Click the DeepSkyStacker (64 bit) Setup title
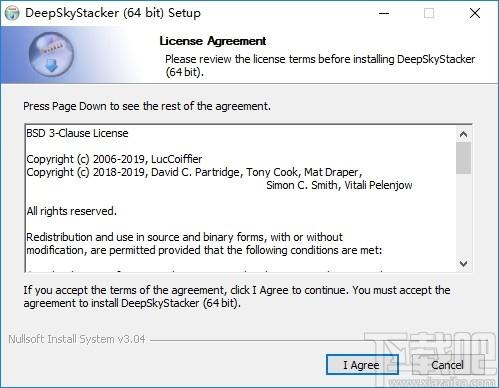499x388 pixels. pos(113,13)
